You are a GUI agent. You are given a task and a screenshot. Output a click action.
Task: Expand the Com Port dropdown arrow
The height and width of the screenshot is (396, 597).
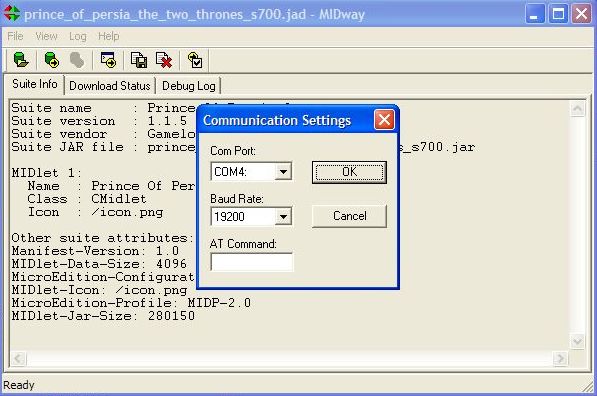pos(283,172)
